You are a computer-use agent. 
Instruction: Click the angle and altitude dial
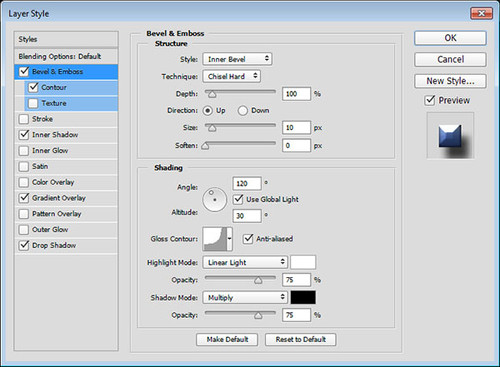coord(214,199)
